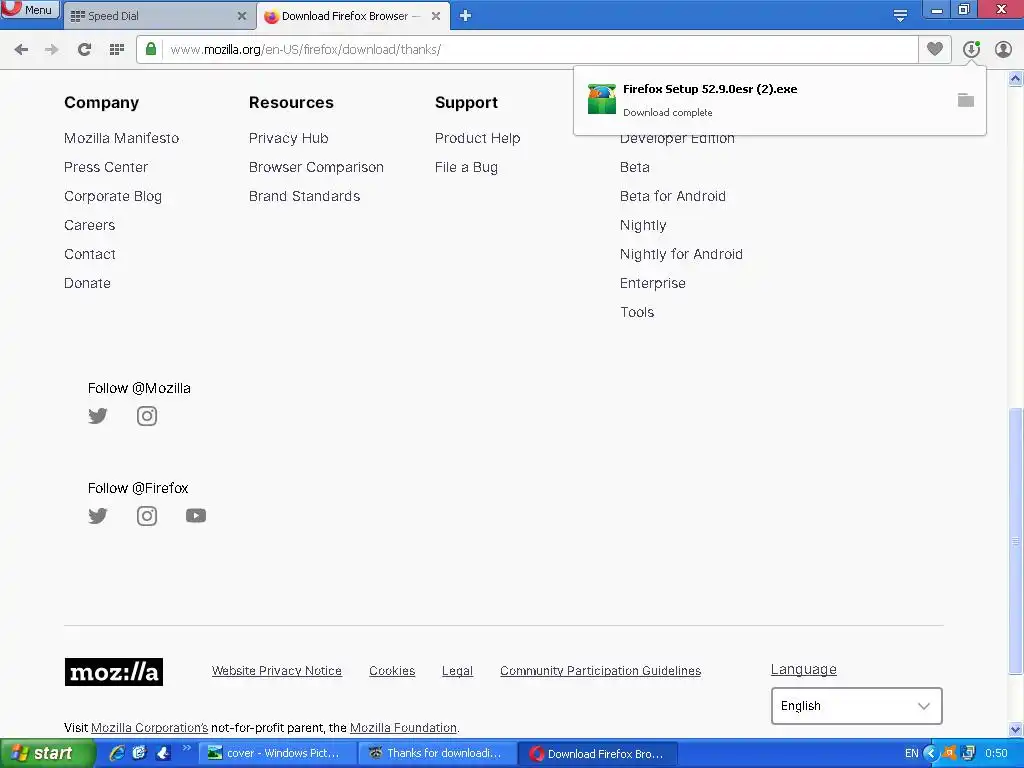Open the Tools link

coord(637,312)
